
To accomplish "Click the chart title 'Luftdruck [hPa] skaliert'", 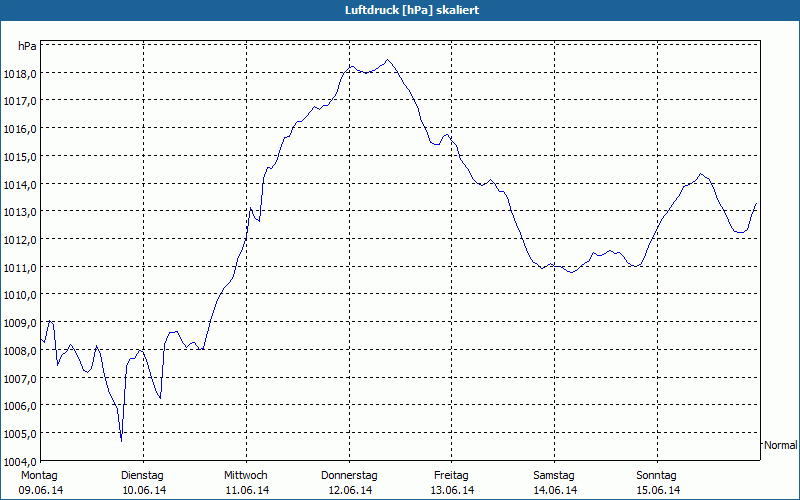I will pyautogui.click(x=399, y=10).
